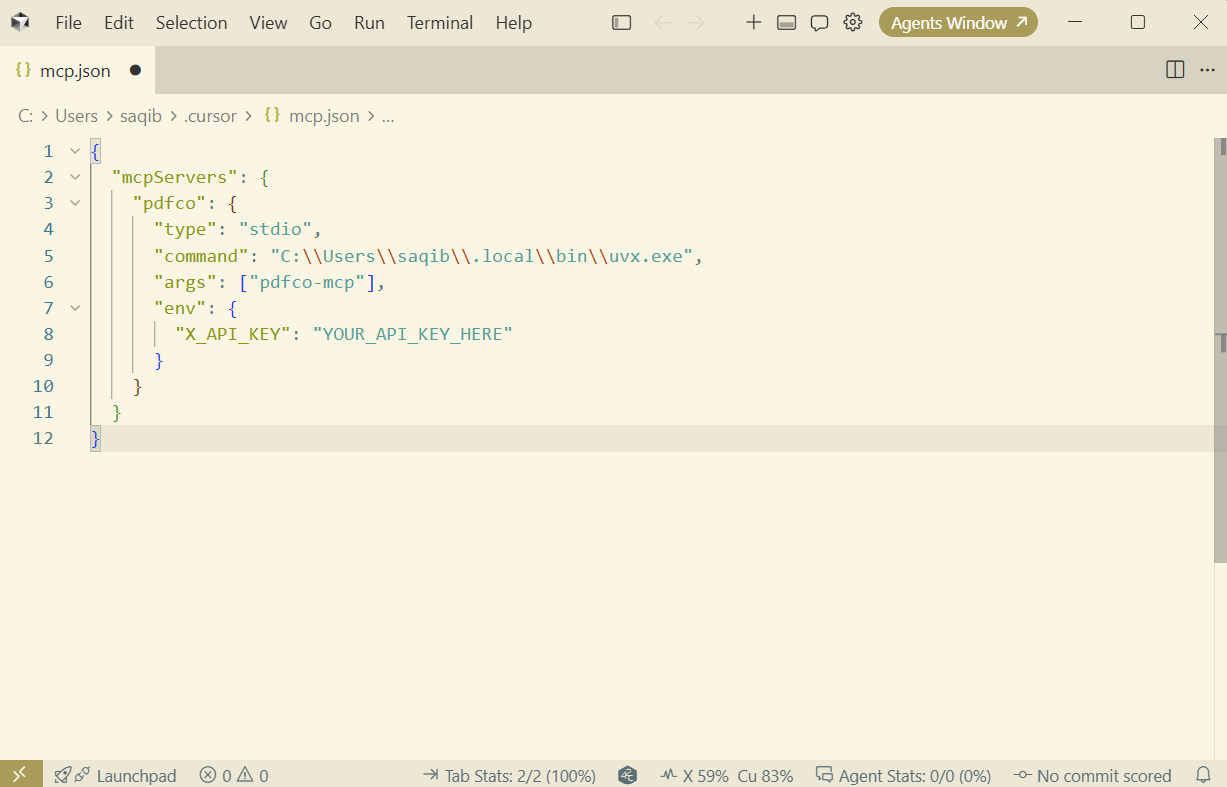Select the mcp.json editor tab

(x=77, y=70)
